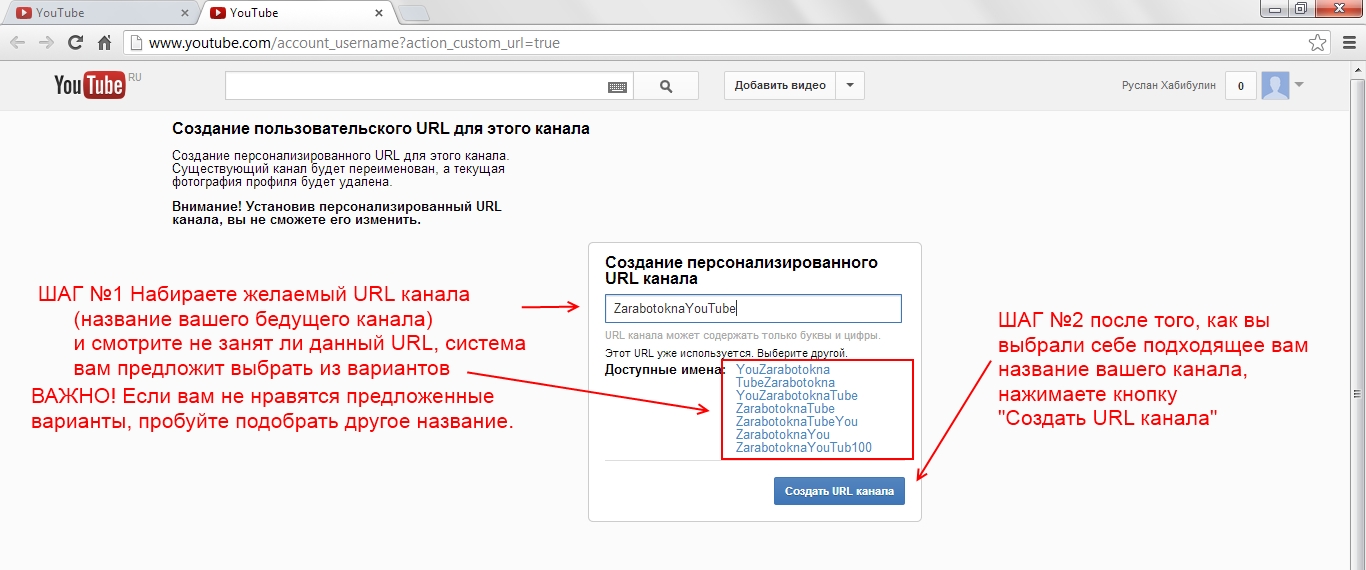Viewport: 1366px width, 570px height.
Task: Open the notifications counter showing 0
Action: pyautogui.click(x=1240, y=86)
